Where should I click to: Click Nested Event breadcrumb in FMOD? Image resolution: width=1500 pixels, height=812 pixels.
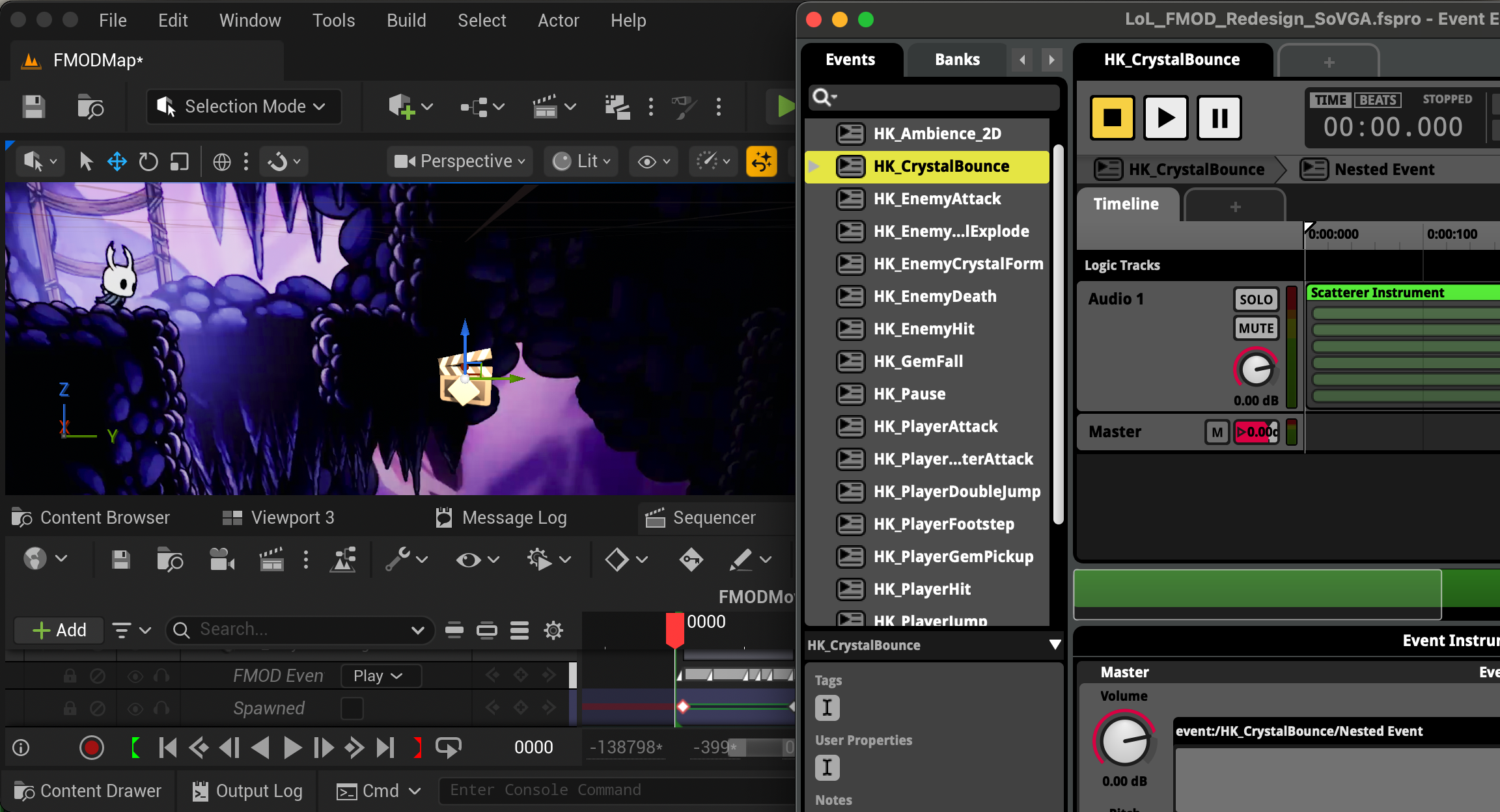1367,169
